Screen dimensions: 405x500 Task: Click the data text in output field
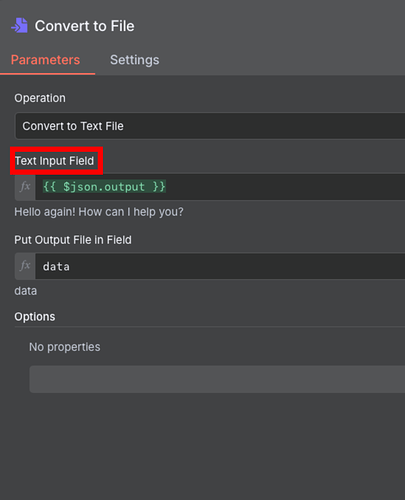(56, 267)
